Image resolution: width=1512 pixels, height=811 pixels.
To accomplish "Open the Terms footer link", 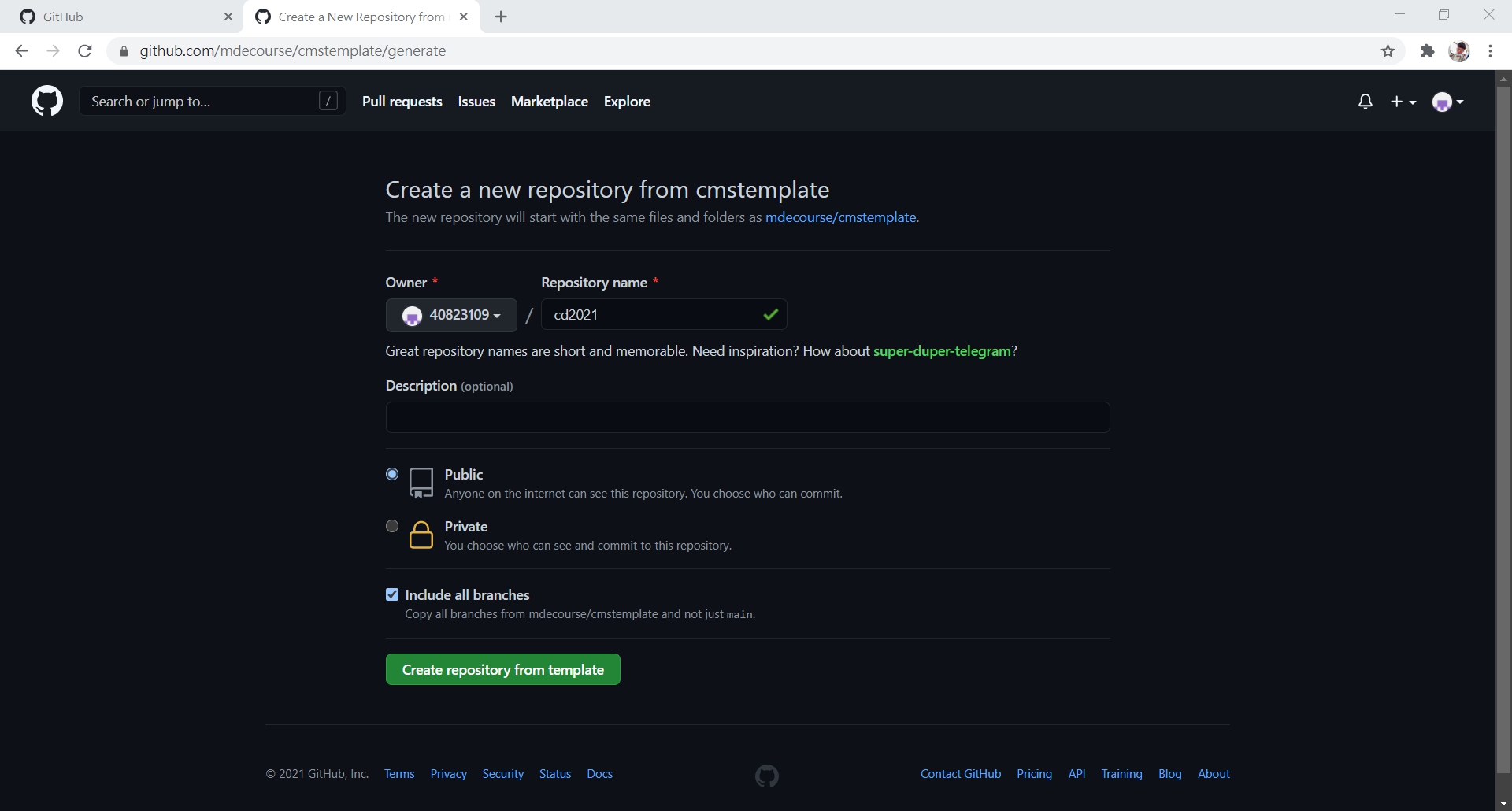I will [x=399, y=774].
